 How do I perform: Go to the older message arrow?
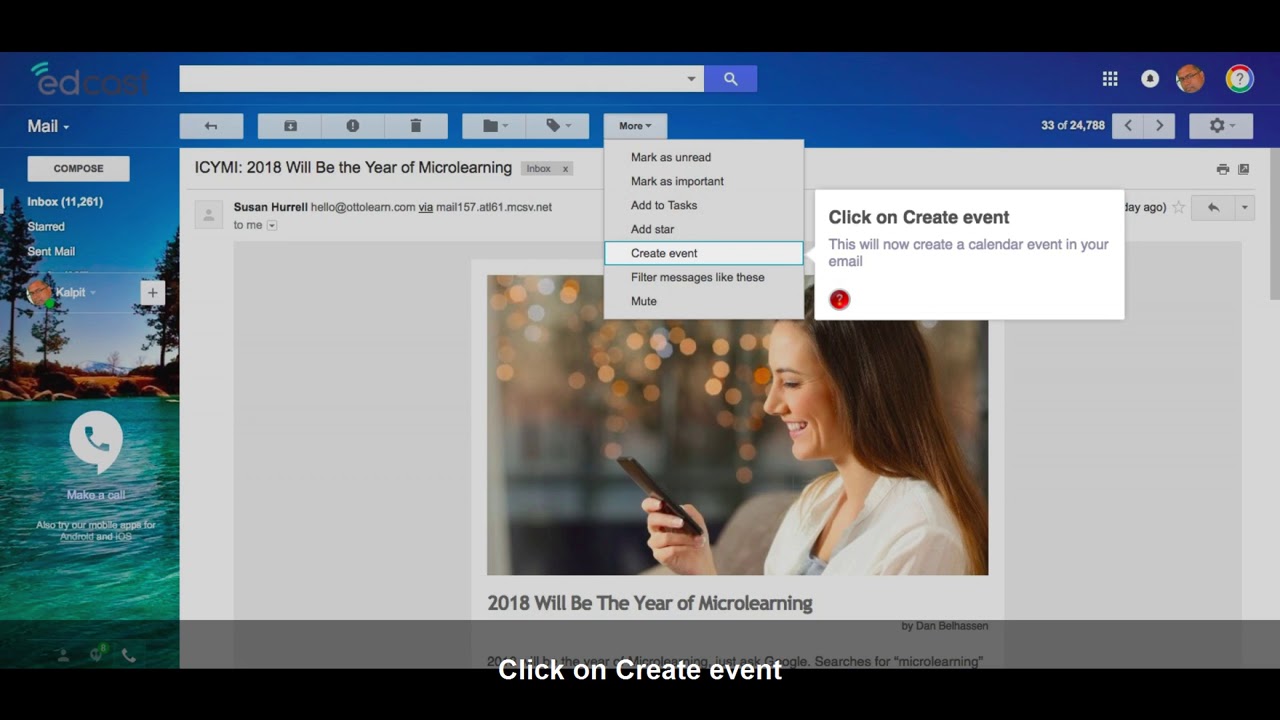[x=1159, y=126]
